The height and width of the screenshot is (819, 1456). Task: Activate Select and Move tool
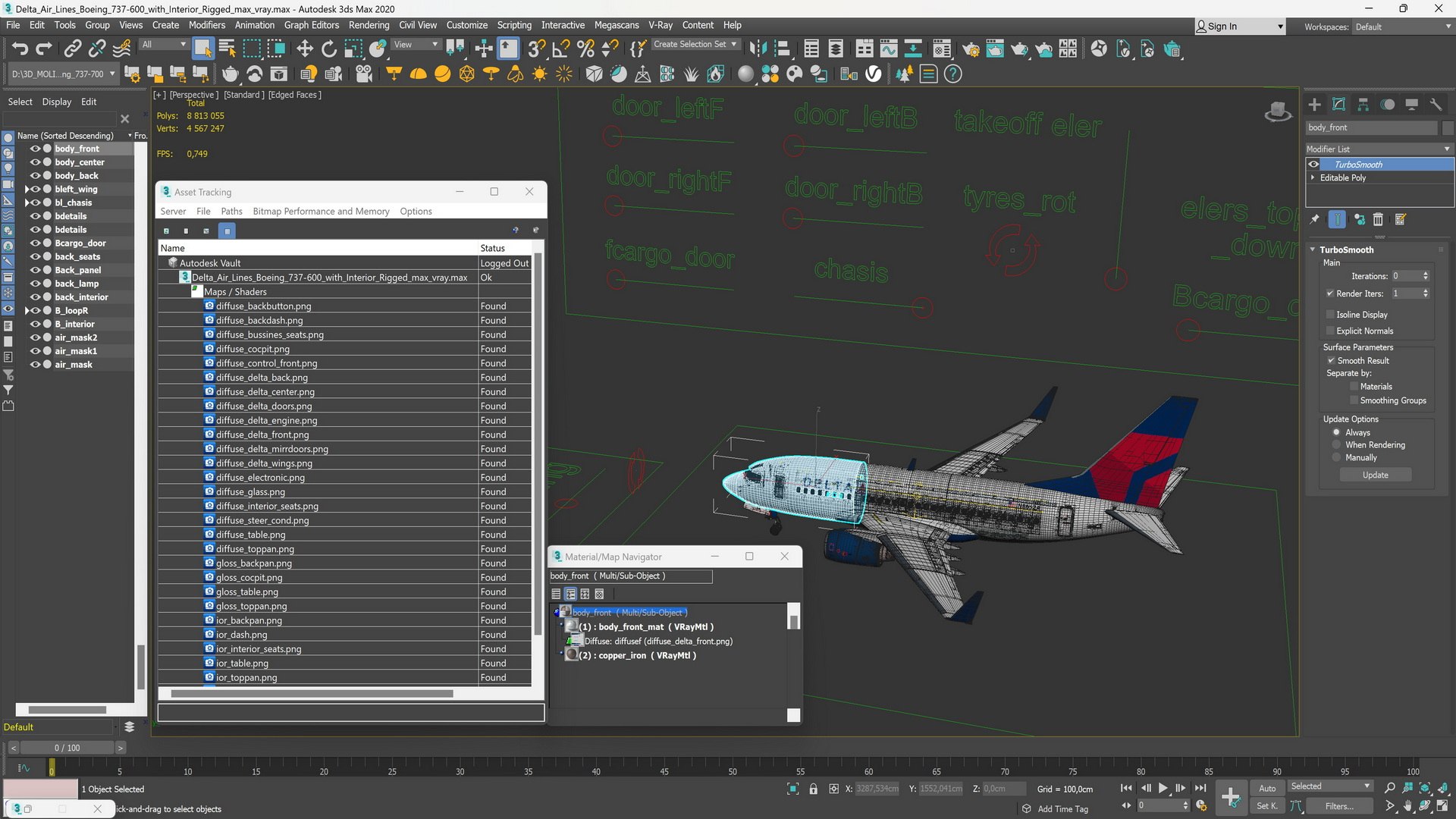point(305,49)
